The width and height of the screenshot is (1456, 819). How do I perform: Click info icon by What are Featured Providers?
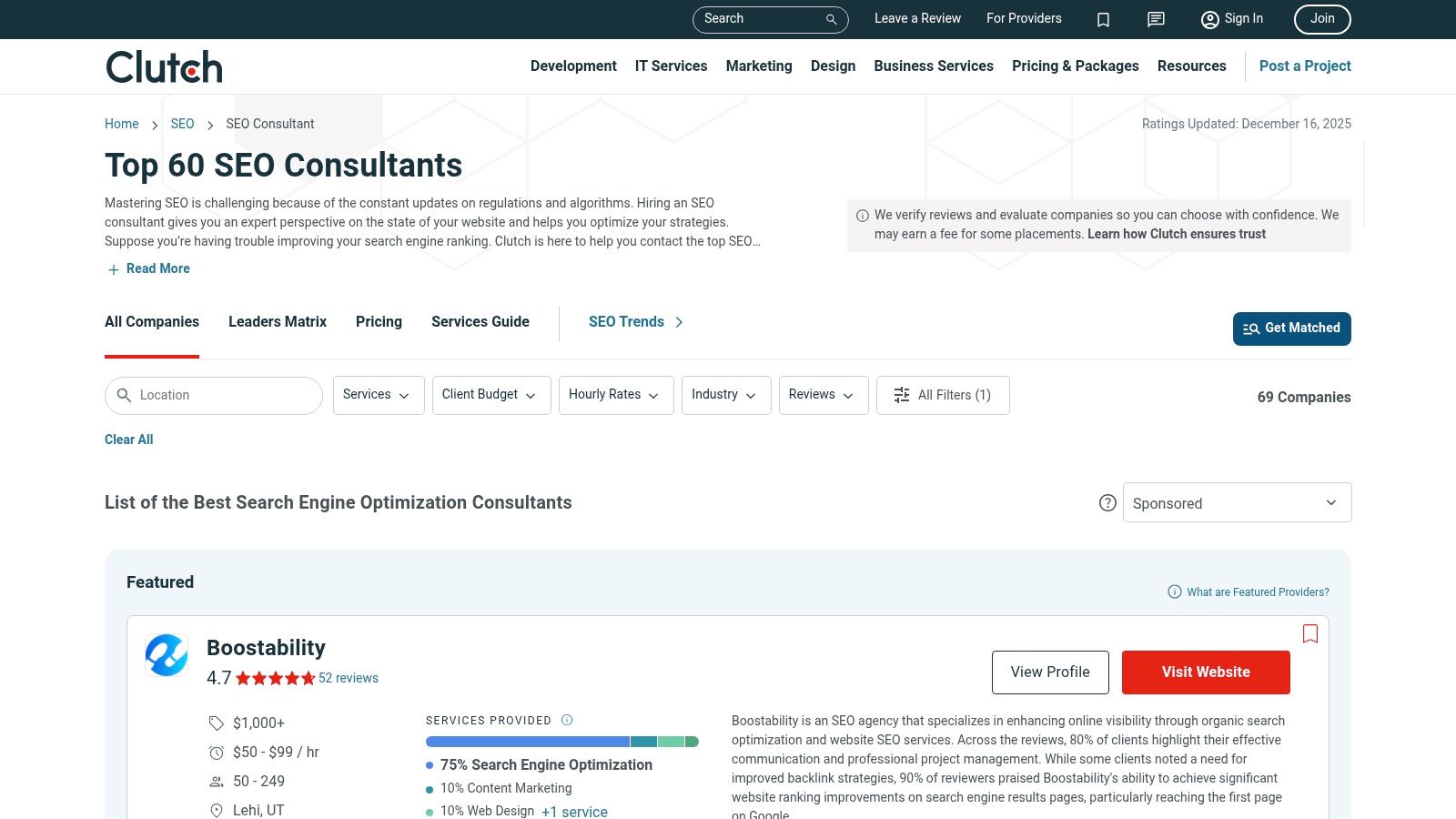tap(1175, 591)
